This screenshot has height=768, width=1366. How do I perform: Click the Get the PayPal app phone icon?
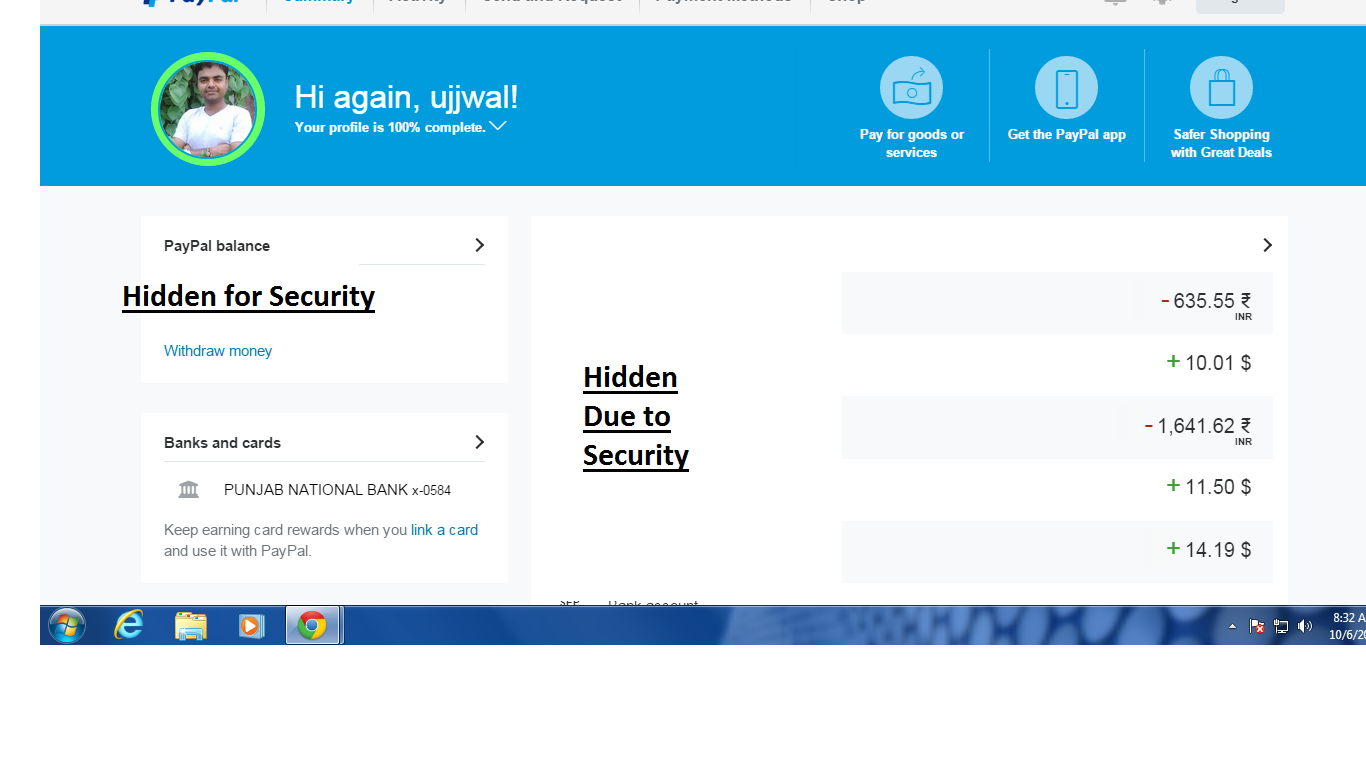pyautogui.click(x=1066, y=88)
